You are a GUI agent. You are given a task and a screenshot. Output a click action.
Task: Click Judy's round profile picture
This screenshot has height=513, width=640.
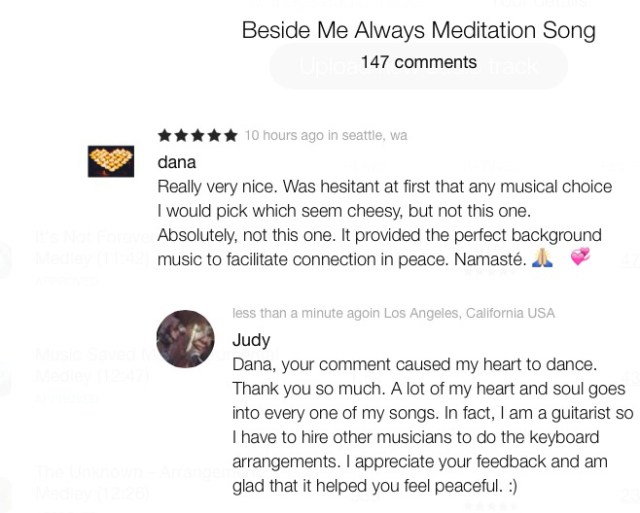coord(185,339)
